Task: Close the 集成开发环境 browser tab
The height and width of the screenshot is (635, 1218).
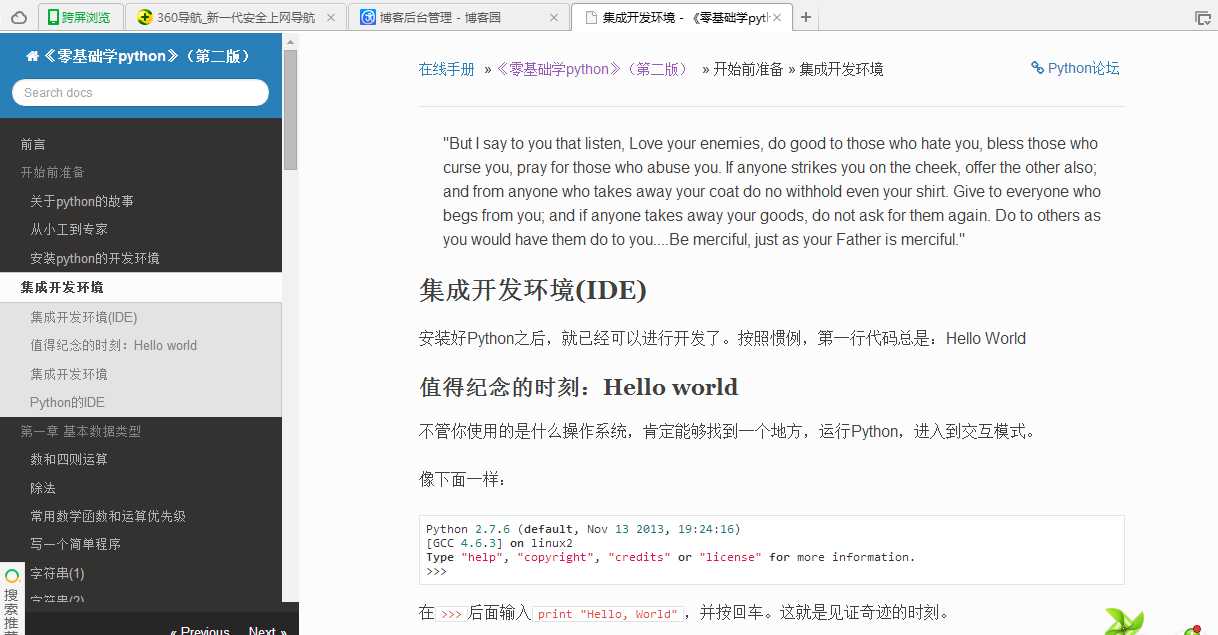Action: point(777,17)
